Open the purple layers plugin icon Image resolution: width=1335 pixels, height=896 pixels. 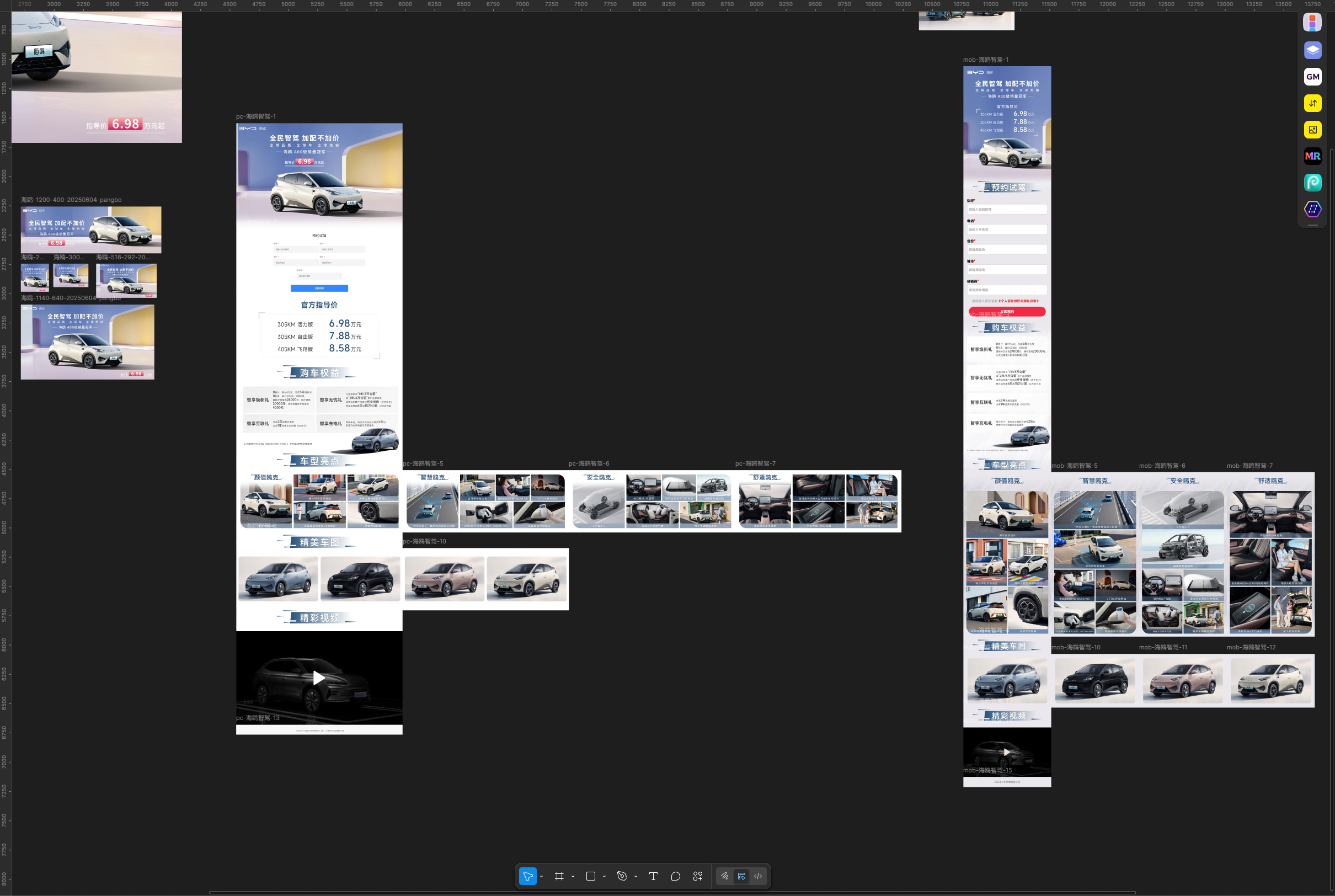point(1312,50)
